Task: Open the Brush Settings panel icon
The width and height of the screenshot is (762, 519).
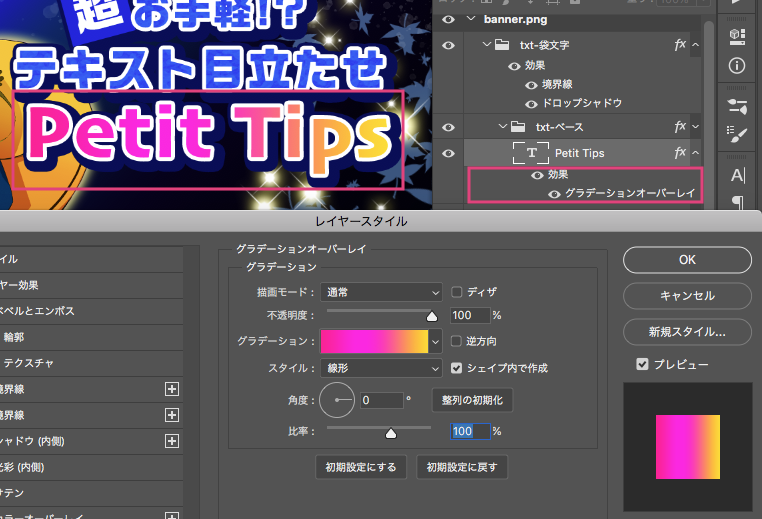Action: point(737,134)
